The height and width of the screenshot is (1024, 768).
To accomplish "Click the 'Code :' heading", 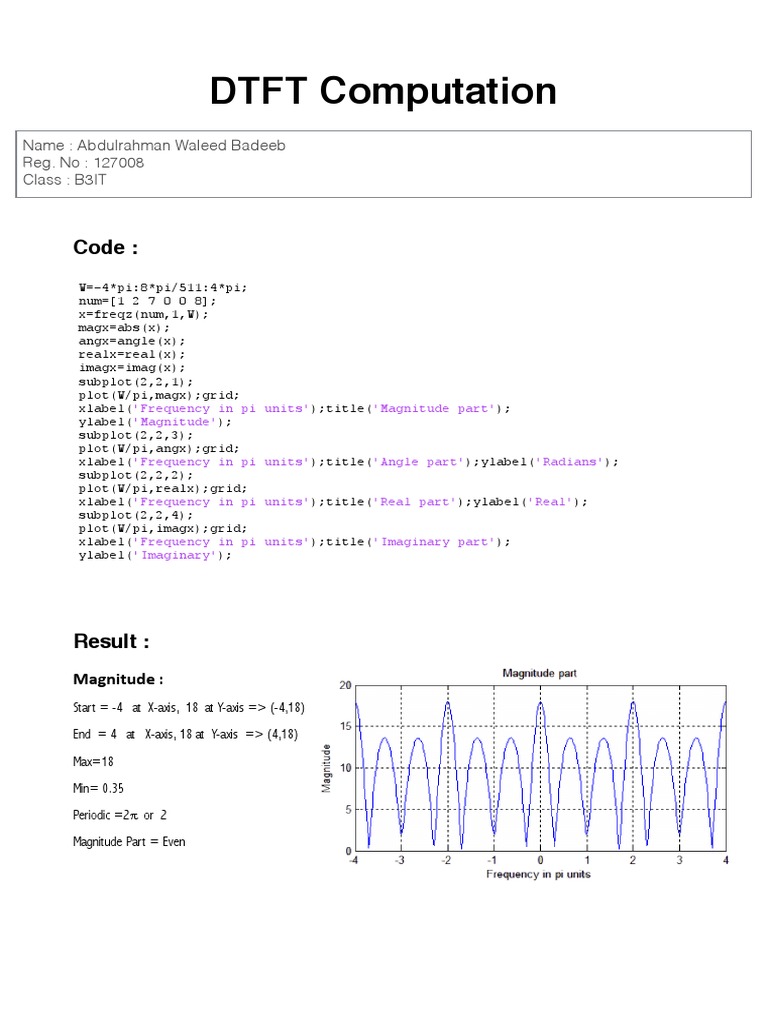I will tap(105, 248).
